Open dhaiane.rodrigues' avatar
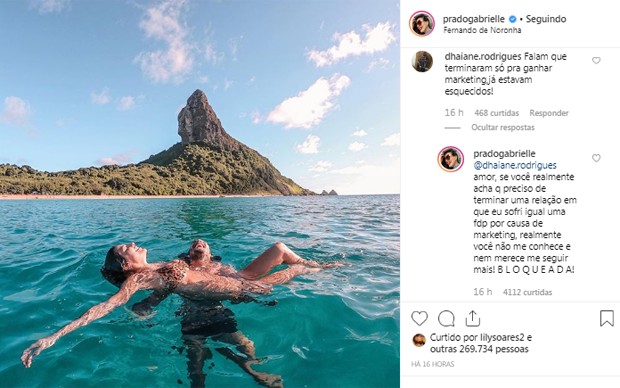Screen dimensions: 620x388 [422, 61]
